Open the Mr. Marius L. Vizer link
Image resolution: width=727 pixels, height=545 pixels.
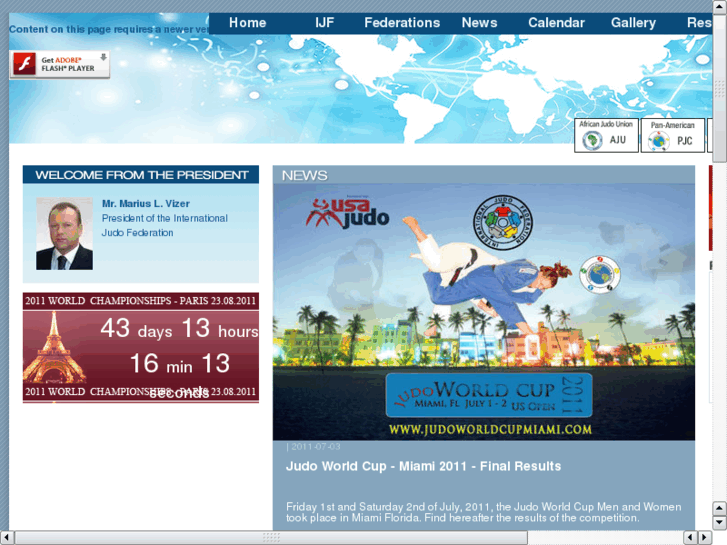146,204
